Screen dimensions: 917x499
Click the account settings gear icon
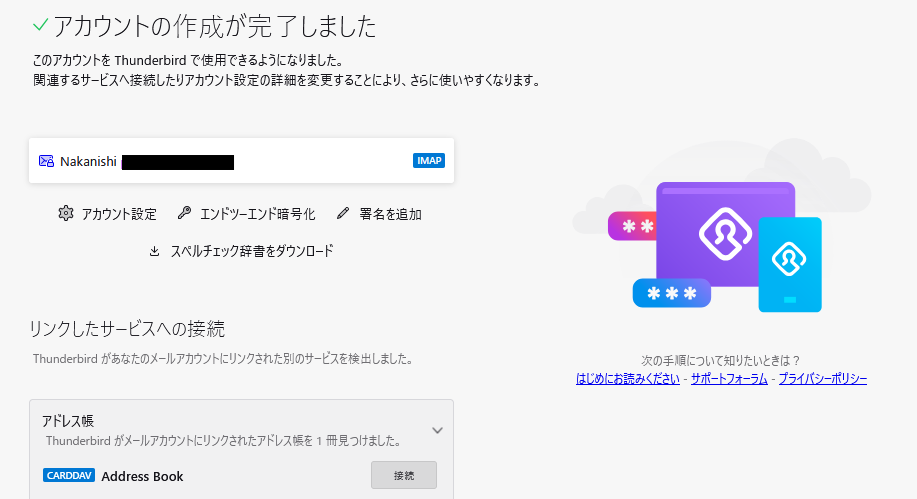(66, 214)
